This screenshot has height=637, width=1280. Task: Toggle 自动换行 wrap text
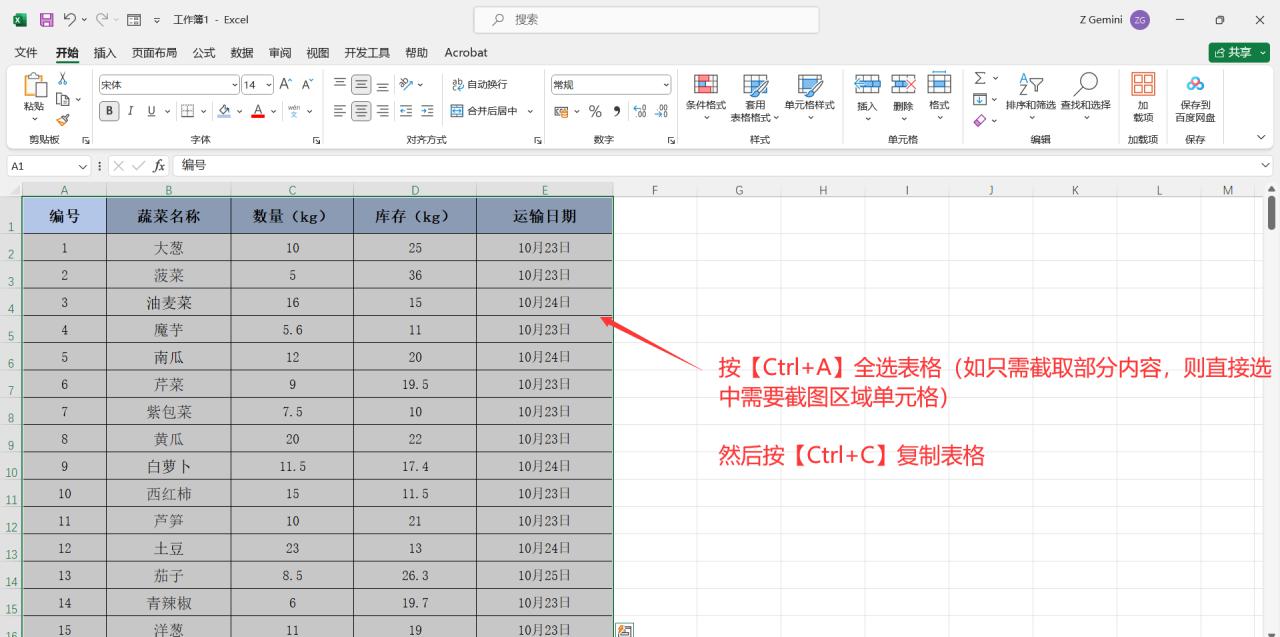[x=479, y=85]
